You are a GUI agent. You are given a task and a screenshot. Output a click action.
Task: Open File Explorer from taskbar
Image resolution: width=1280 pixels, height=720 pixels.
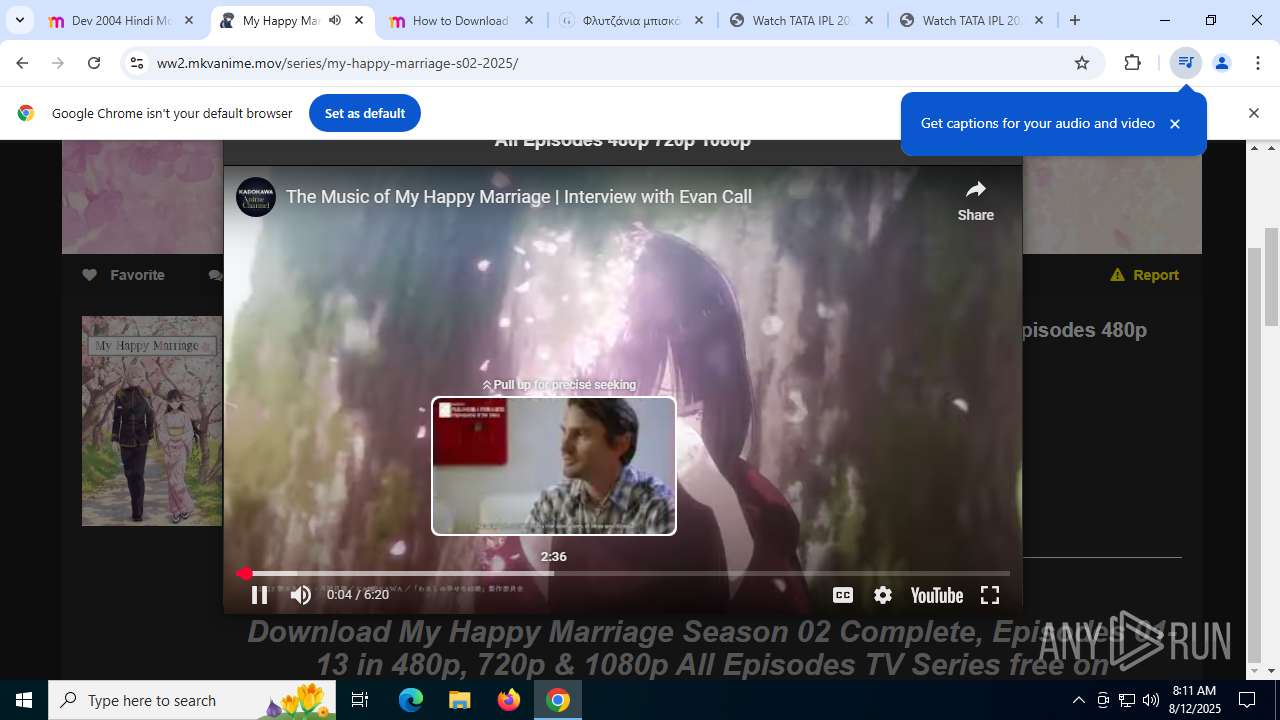pos(459,700)
